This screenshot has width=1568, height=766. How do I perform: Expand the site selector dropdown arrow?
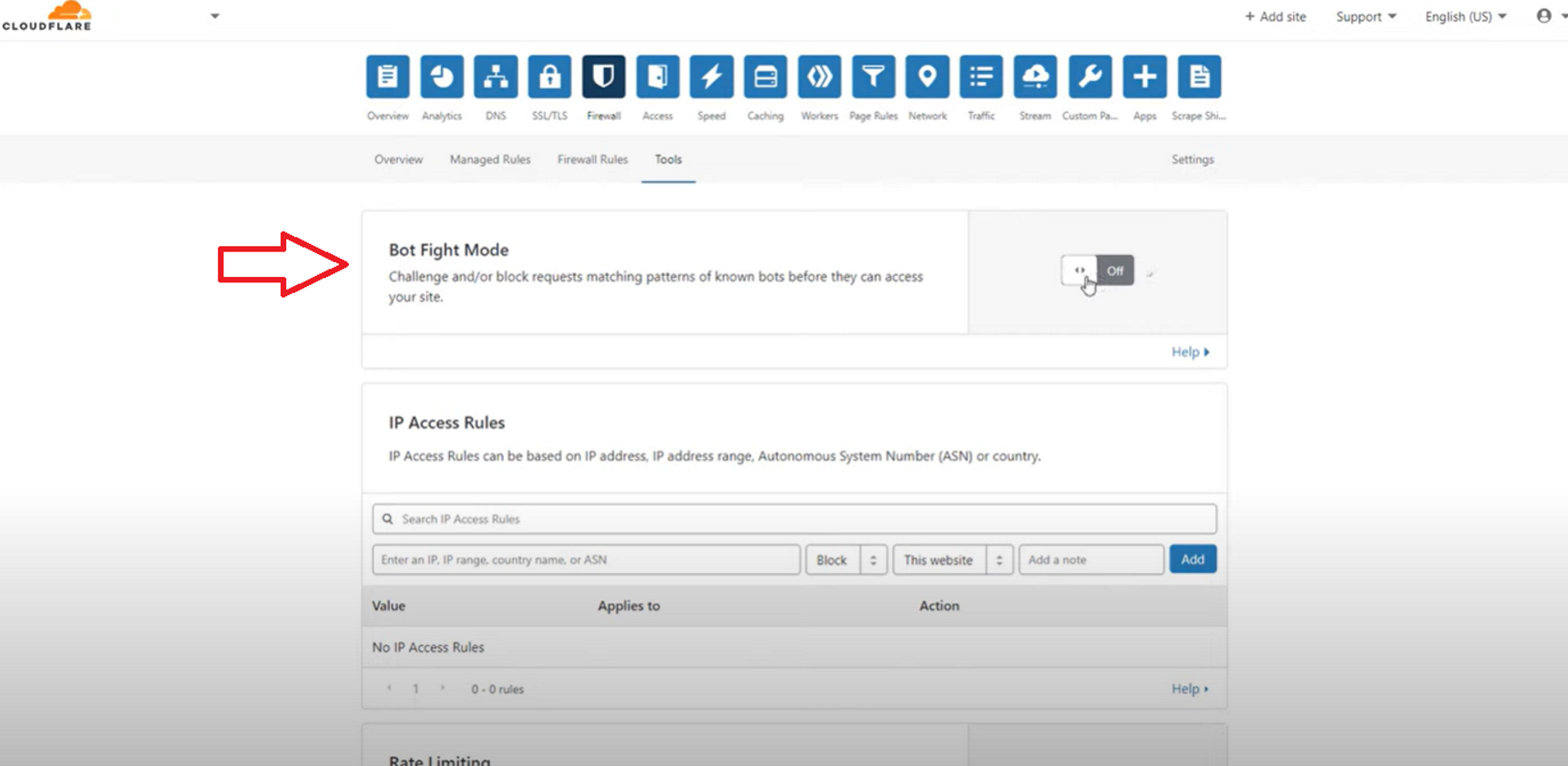point(215,15)
